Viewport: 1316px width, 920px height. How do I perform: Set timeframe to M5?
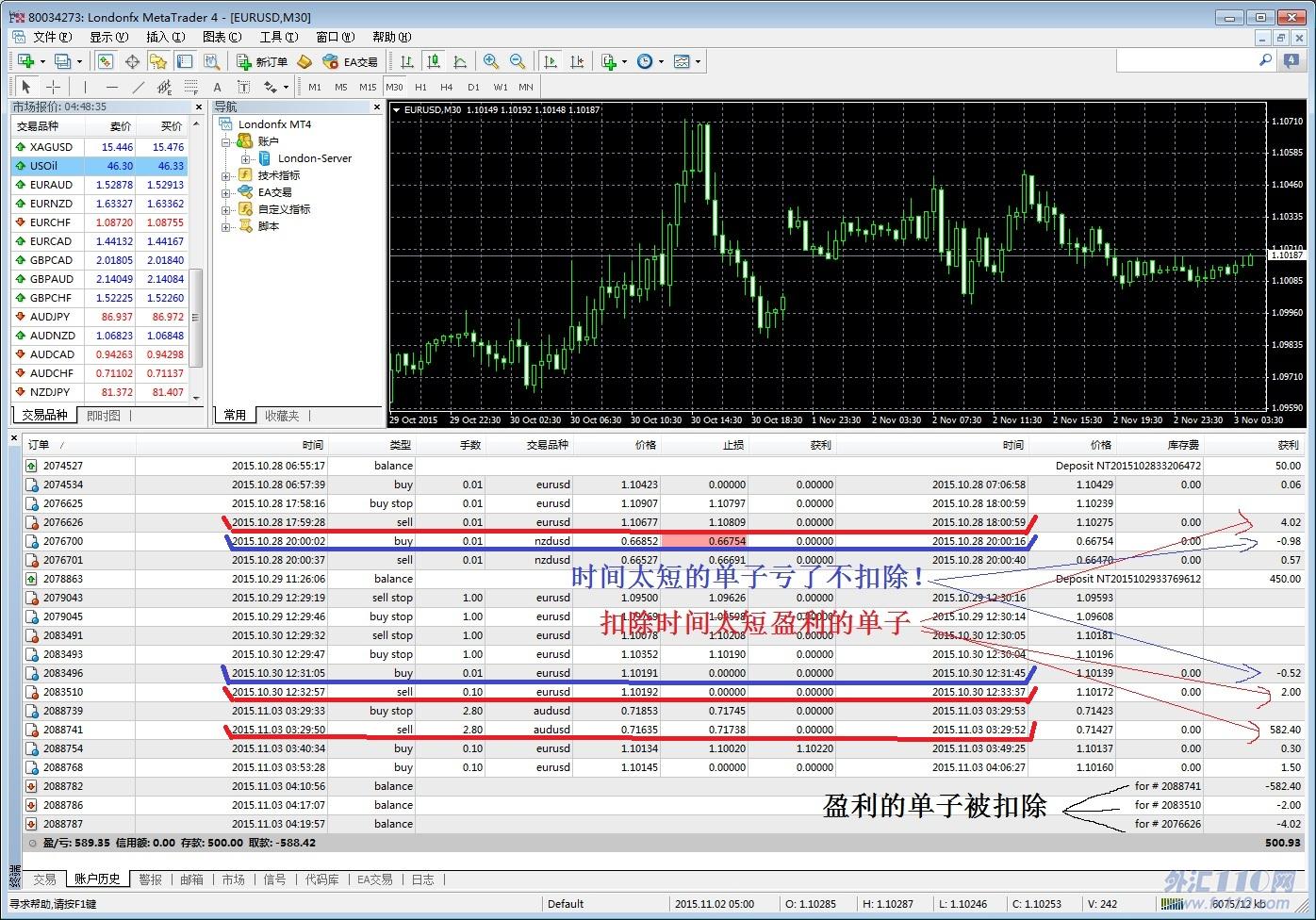coord(341,87)
